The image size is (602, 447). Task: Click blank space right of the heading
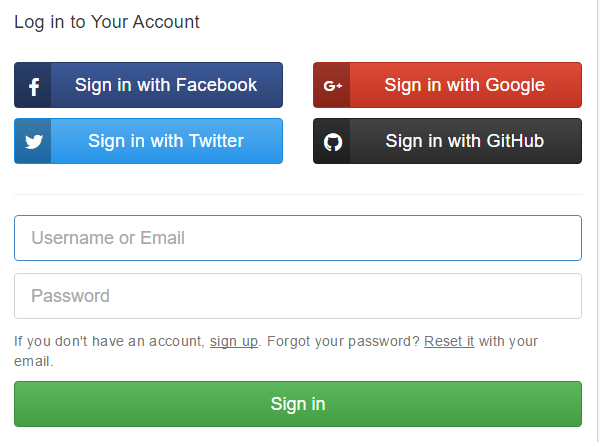[400, 22]
